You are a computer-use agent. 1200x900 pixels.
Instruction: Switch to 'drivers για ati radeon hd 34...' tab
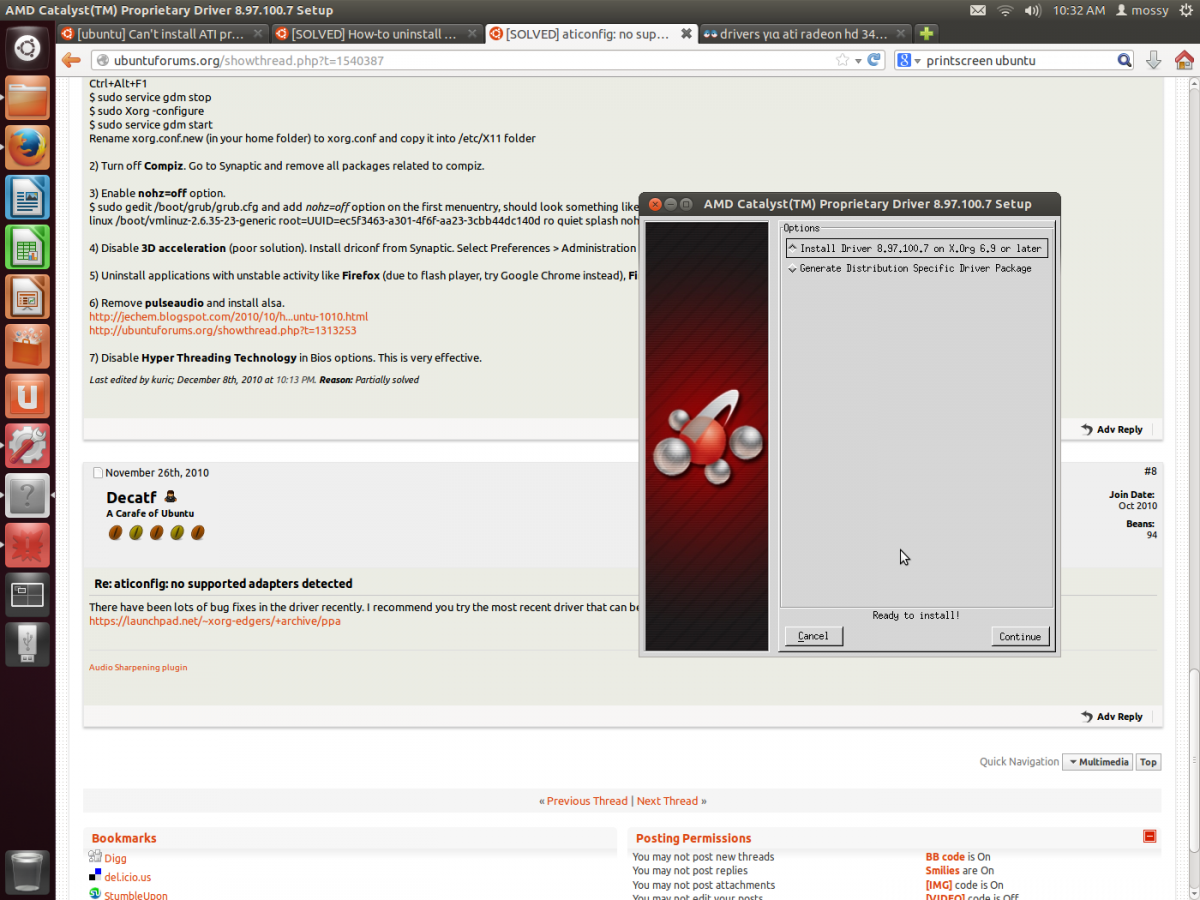(x=804, y=34)
